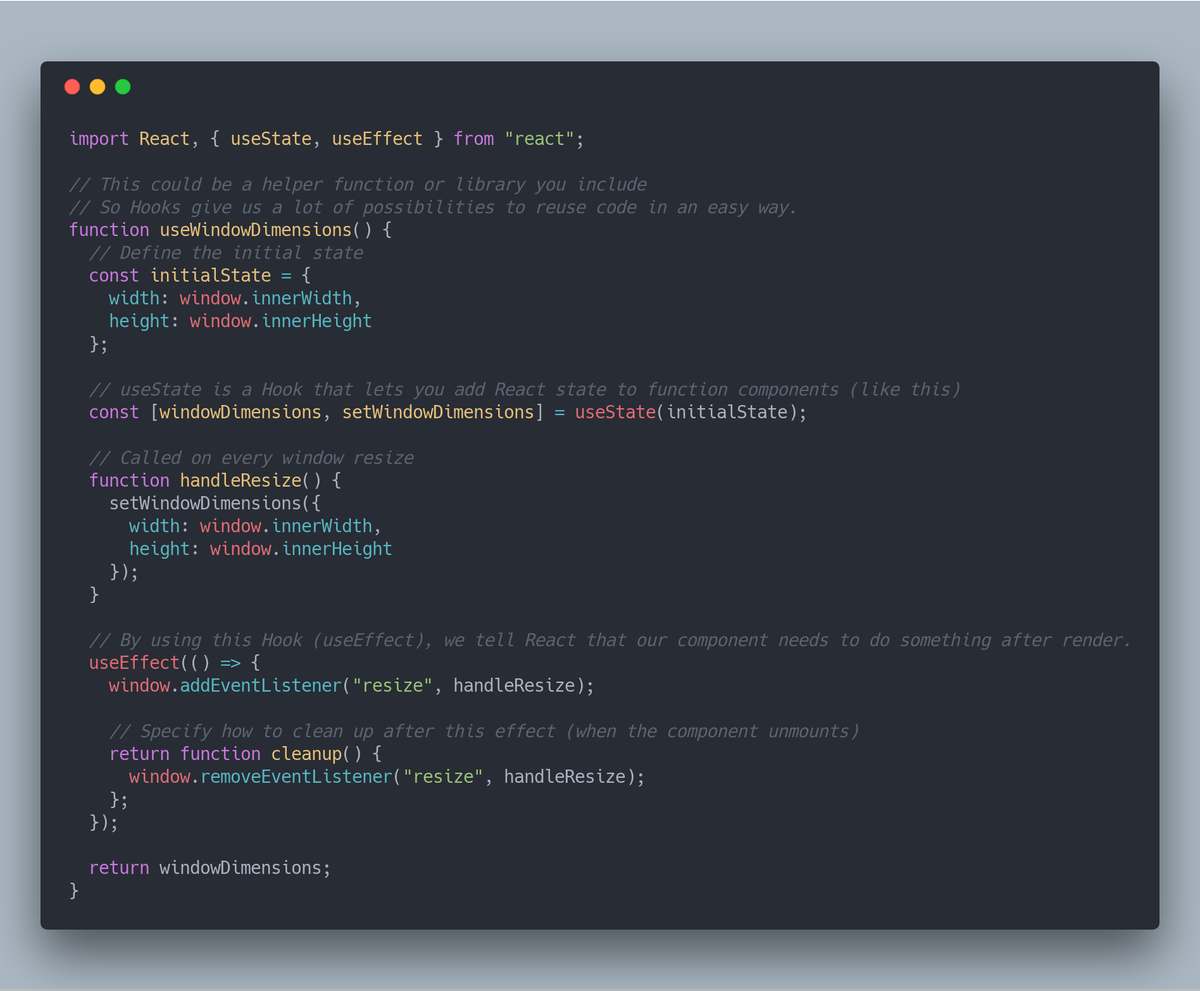Click the comment "// Define the initial state"
1200x991 pixels.
pos(226,253)
